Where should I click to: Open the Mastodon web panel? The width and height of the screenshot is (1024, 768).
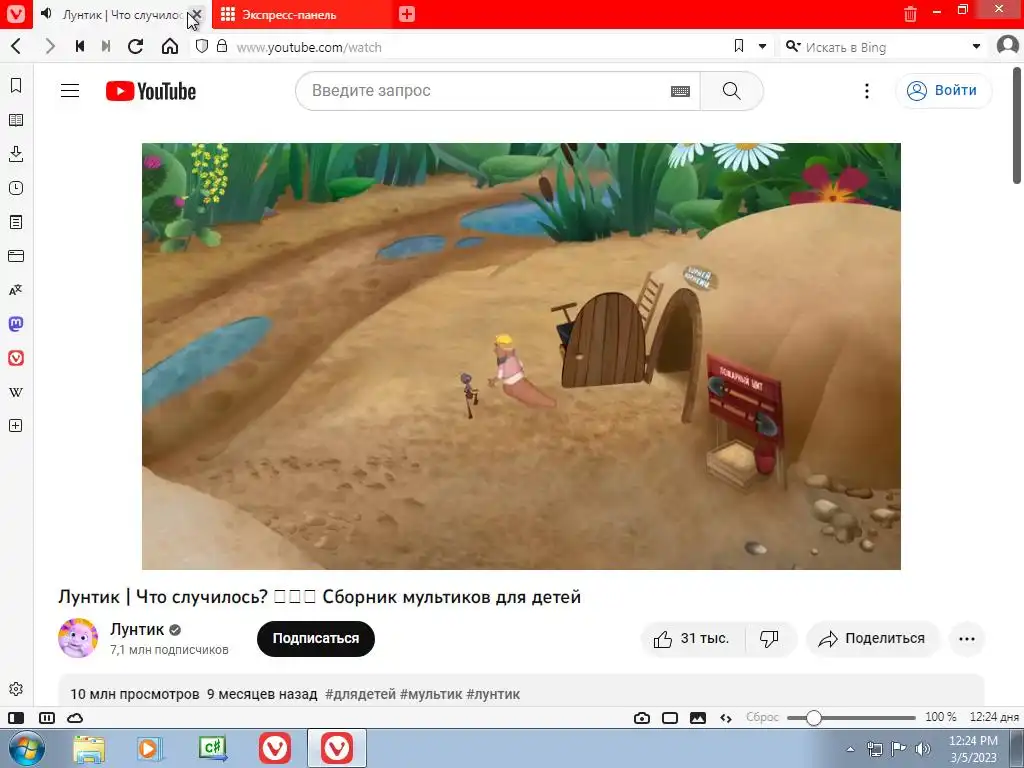[x=16, y=324]
